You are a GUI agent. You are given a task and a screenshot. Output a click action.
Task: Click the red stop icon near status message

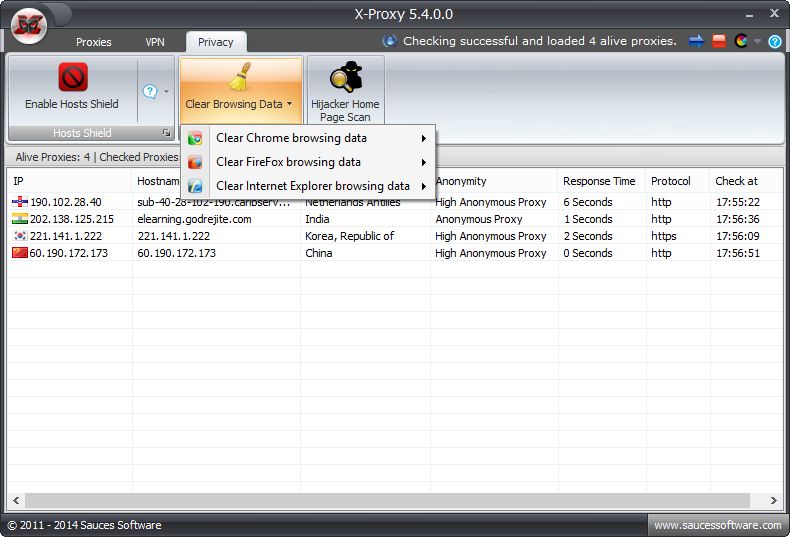click(x=719, y=41)
